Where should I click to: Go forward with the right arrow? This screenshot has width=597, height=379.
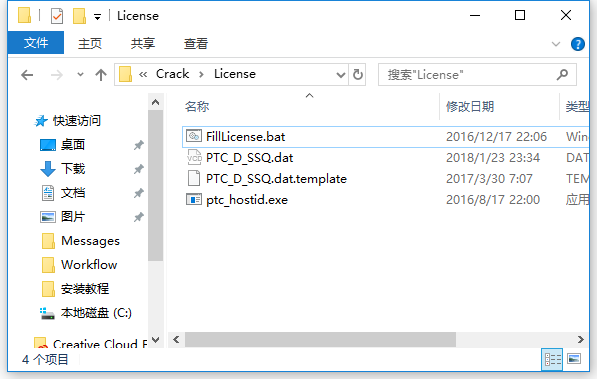coord(57,75)
